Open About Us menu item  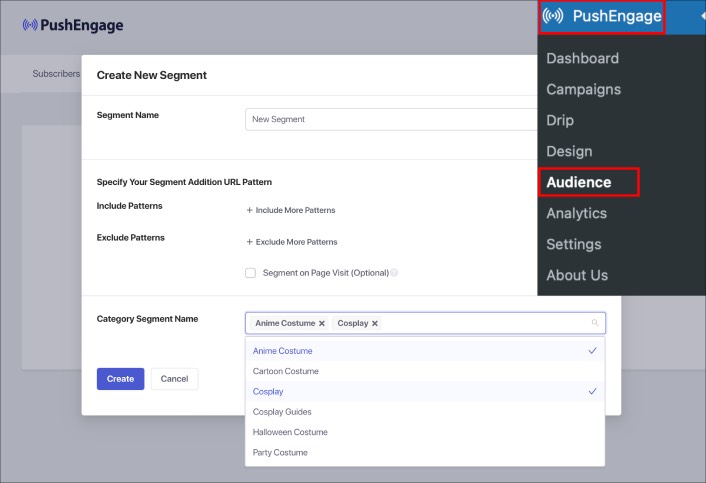[577, 275]
